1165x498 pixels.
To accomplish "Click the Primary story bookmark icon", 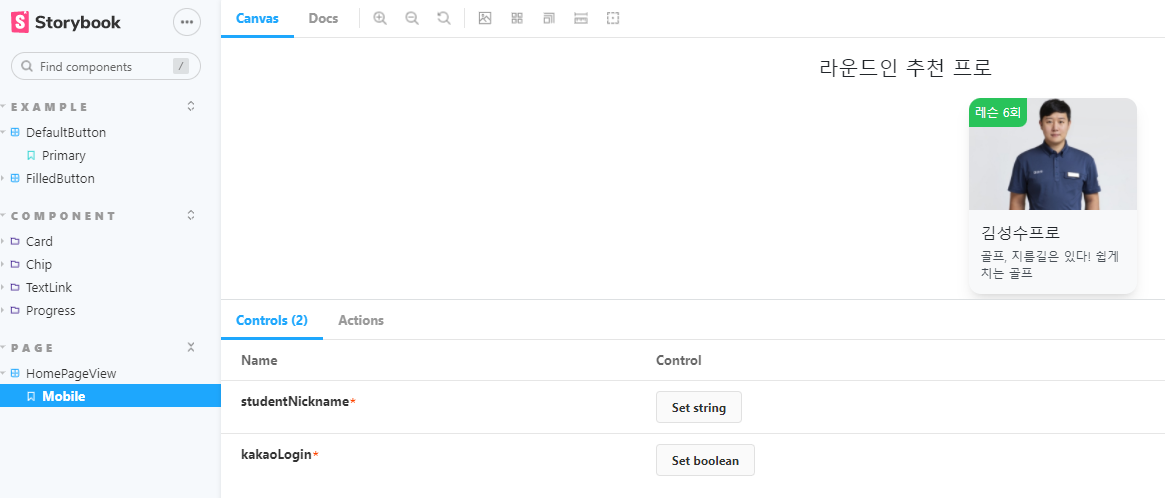I will tap(30, 155).
